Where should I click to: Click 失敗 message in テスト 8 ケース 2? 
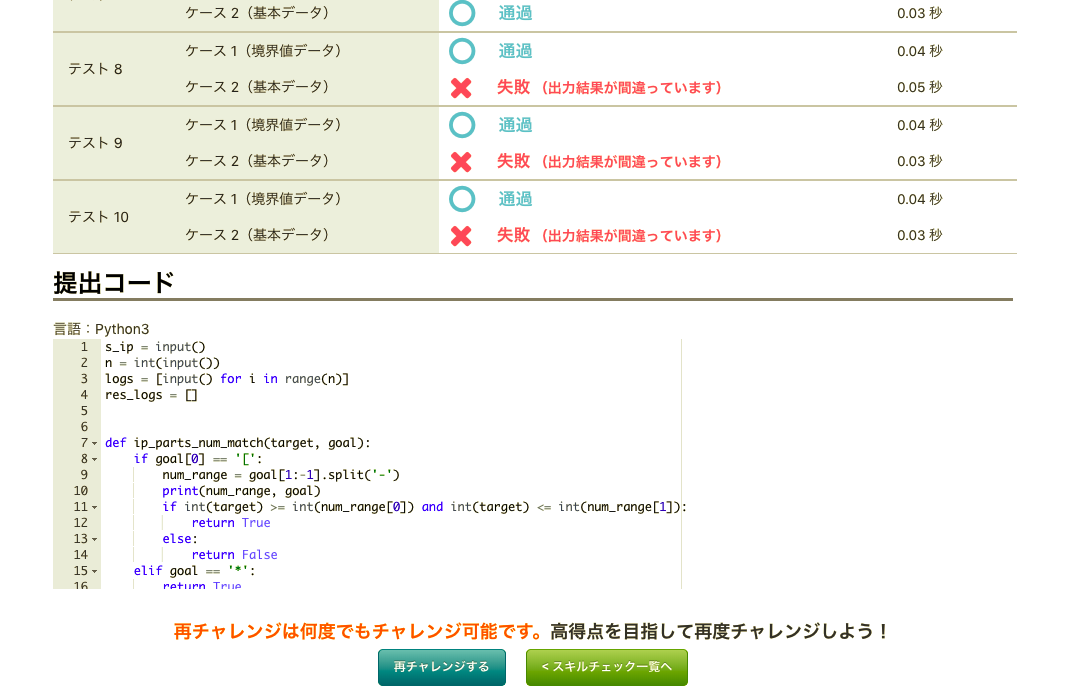pyautogui.click(x=609, y=87)
